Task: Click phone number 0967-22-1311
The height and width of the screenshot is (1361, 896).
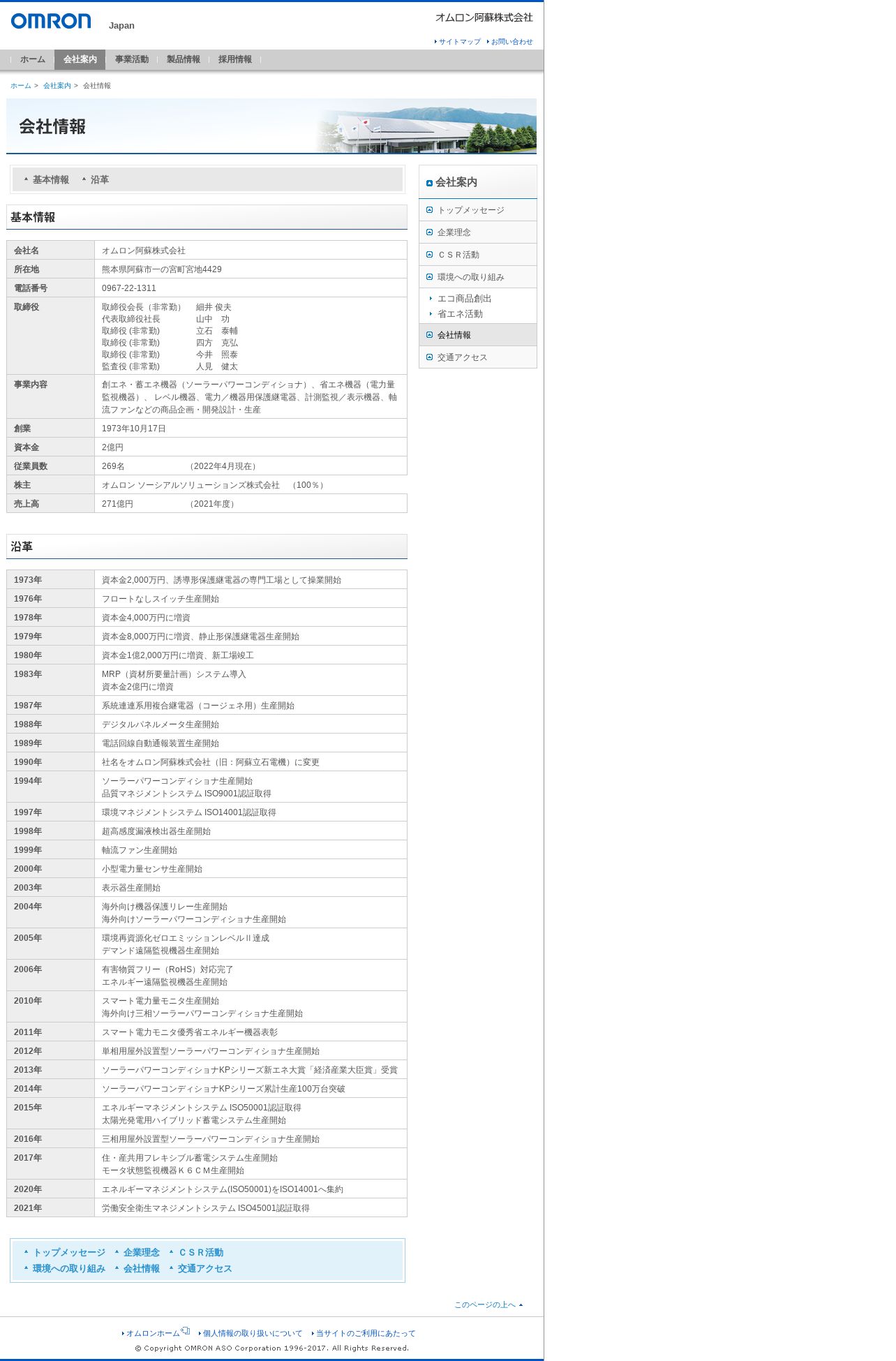Action: tap(129, 288)
